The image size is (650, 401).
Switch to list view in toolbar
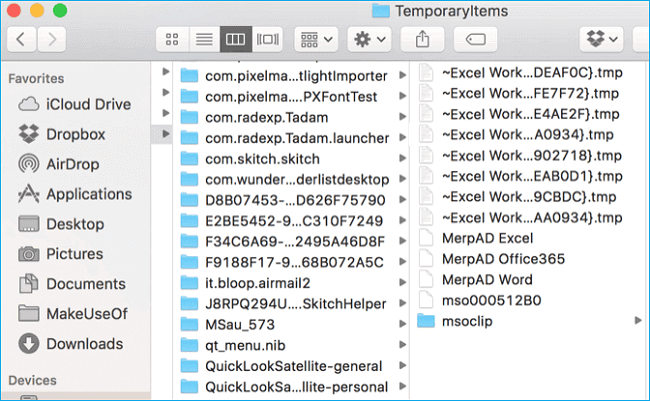(x=203, y=40)
